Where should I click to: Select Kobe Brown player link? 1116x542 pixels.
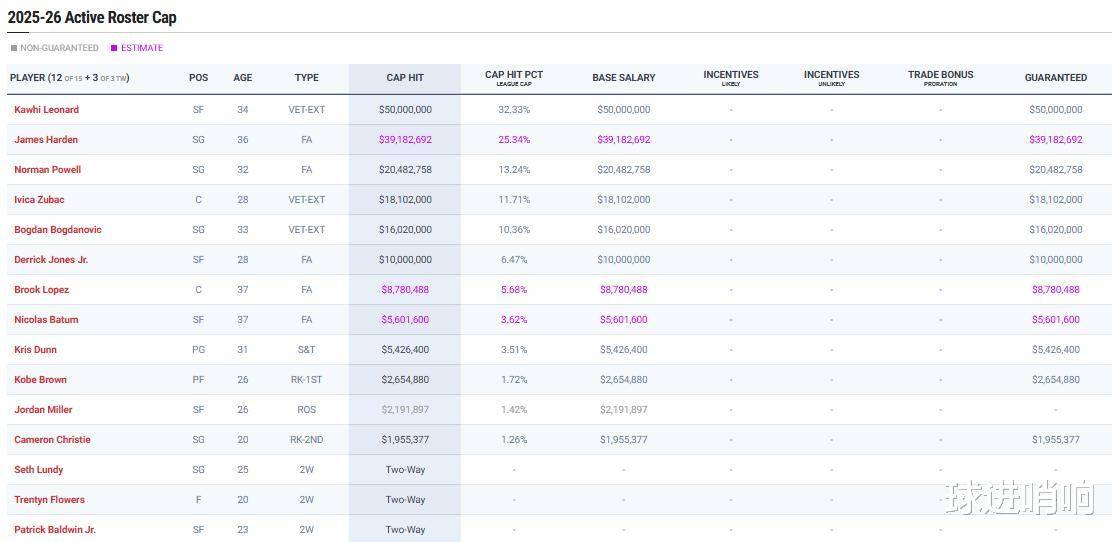coord(40,380)
